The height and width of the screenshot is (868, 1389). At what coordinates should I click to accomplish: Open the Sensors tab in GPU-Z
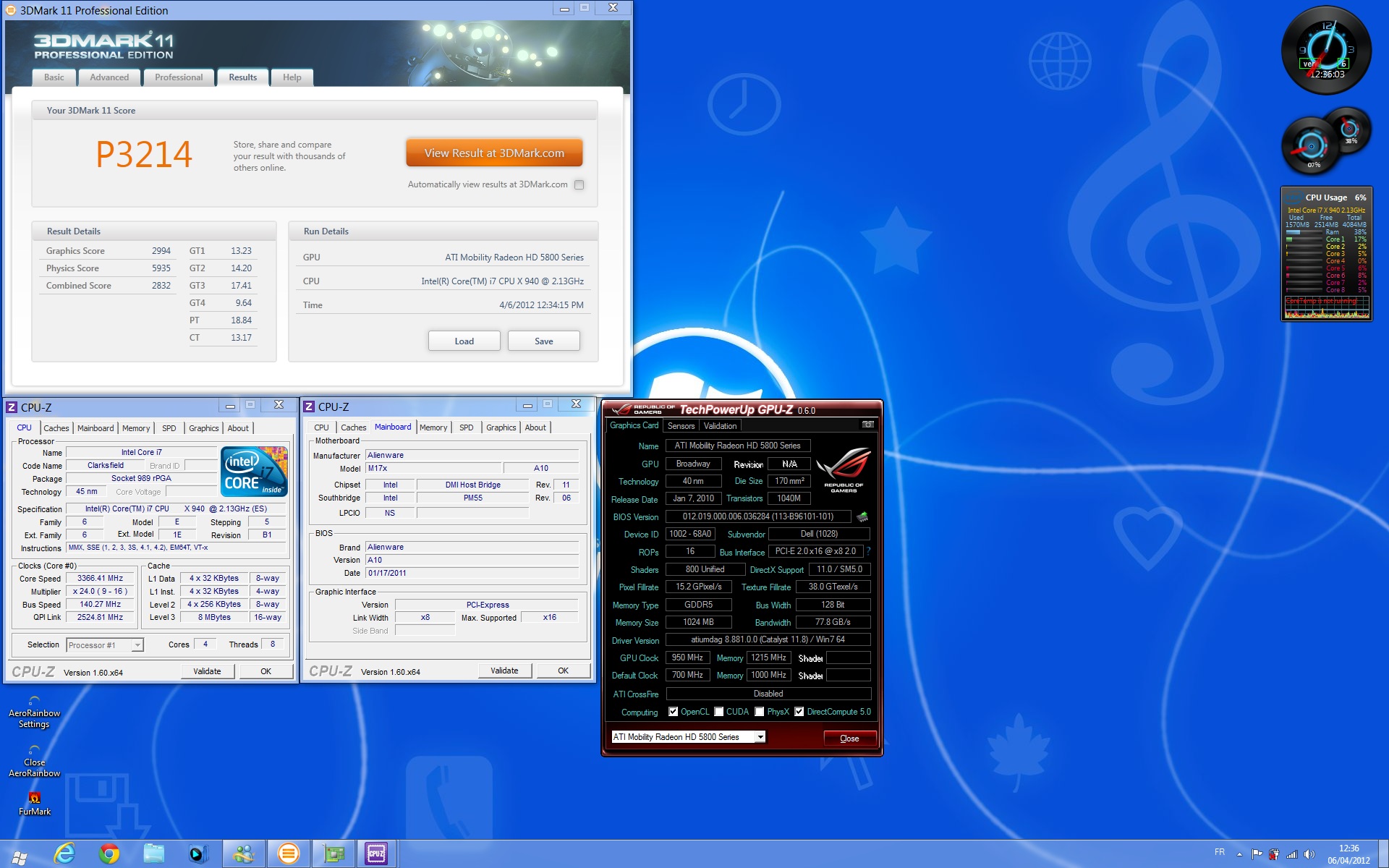[681, 426]
